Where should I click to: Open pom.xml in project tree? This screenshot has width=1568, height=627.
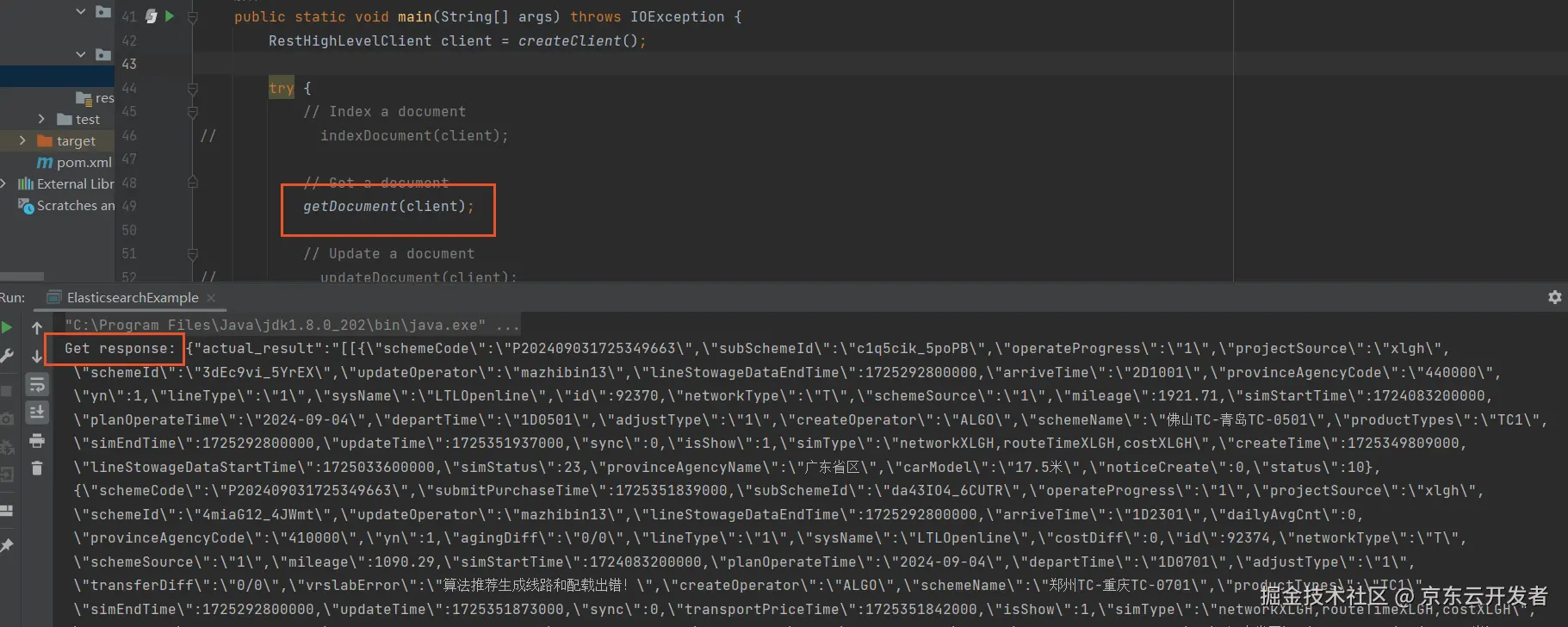tap(84, 162)
